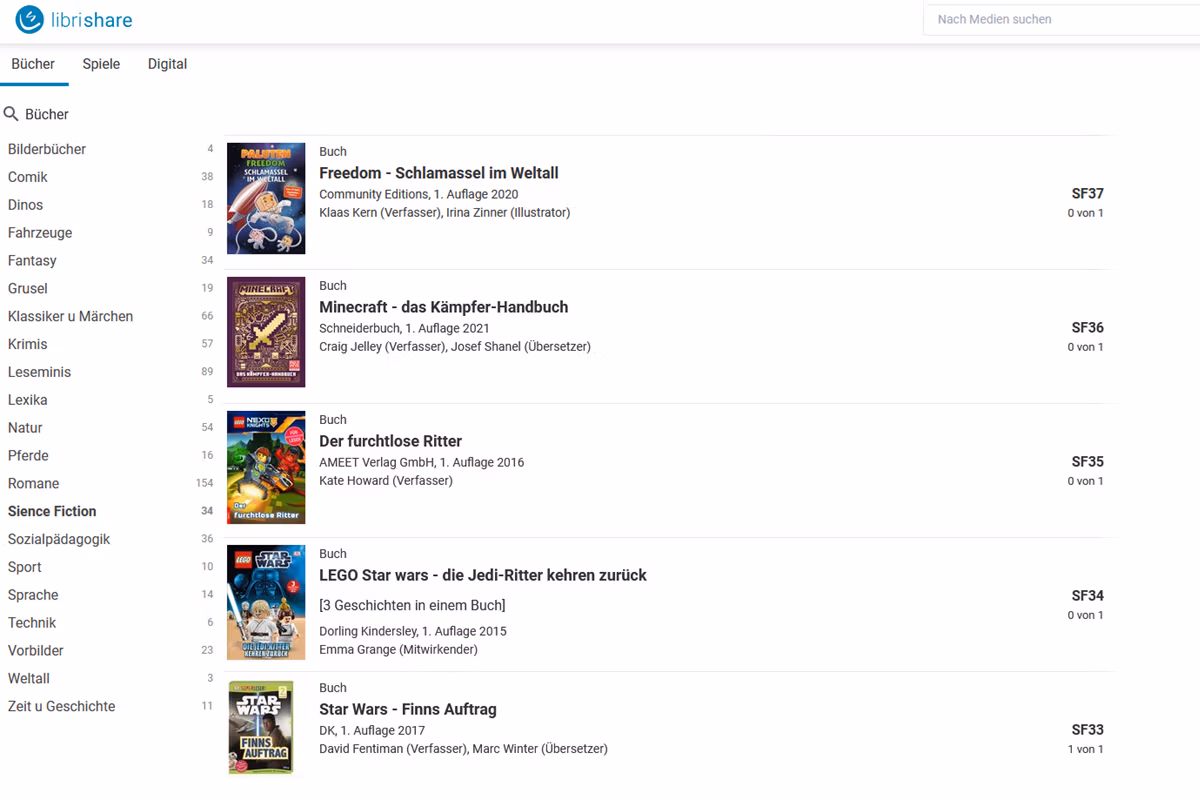Open the Freedom Schlamassel im Weltall cover
1200x800 pixels.
tap(266, 198)
